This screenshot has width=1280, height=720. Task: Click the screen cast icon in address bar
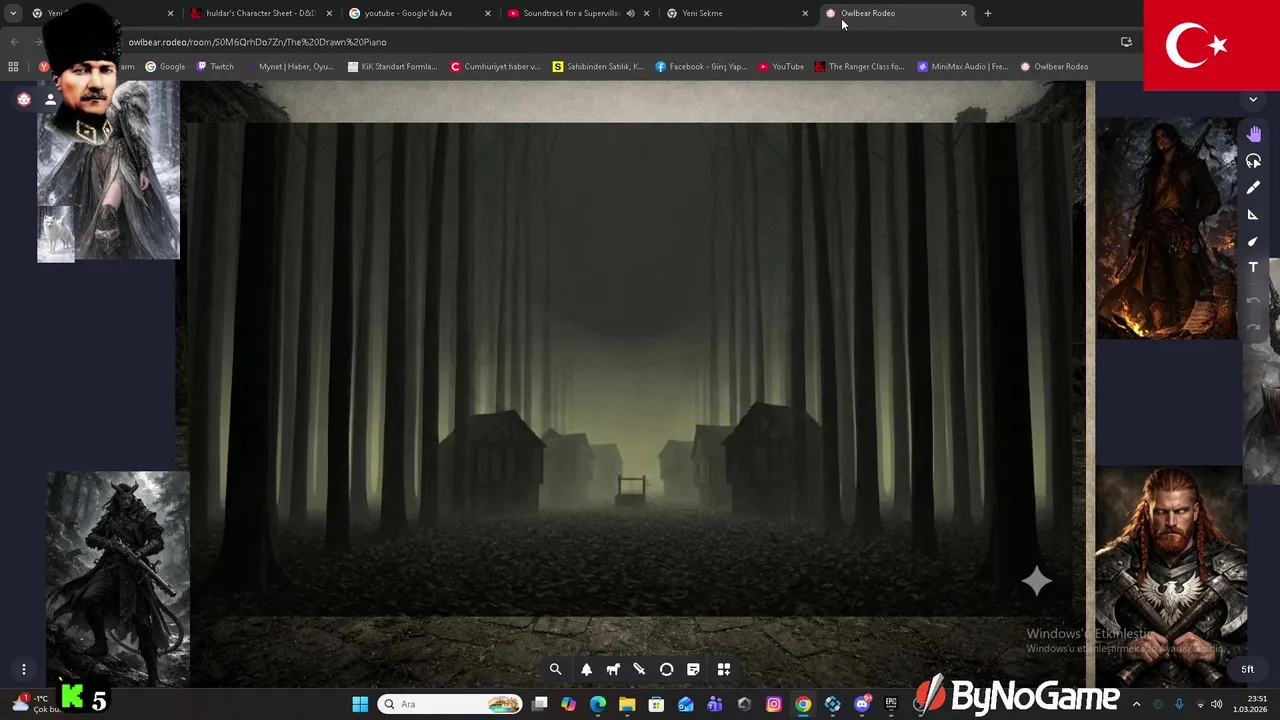click(1126, 42)
